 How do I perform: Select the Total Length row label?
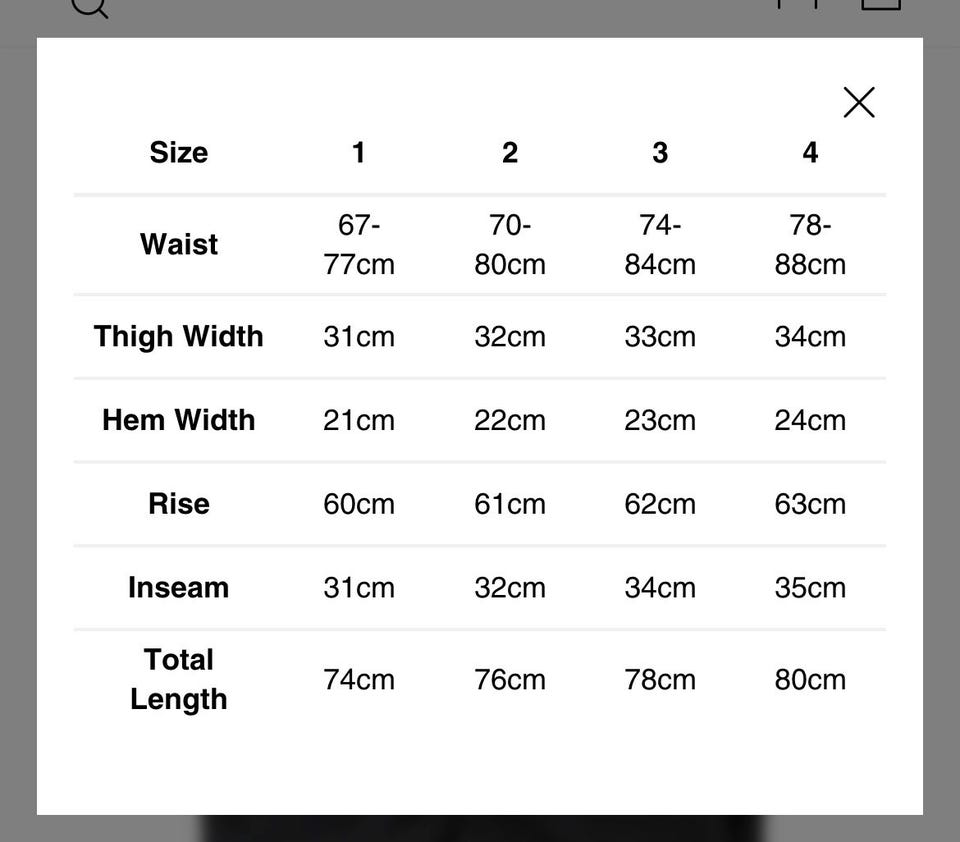[x=179, y=679]
